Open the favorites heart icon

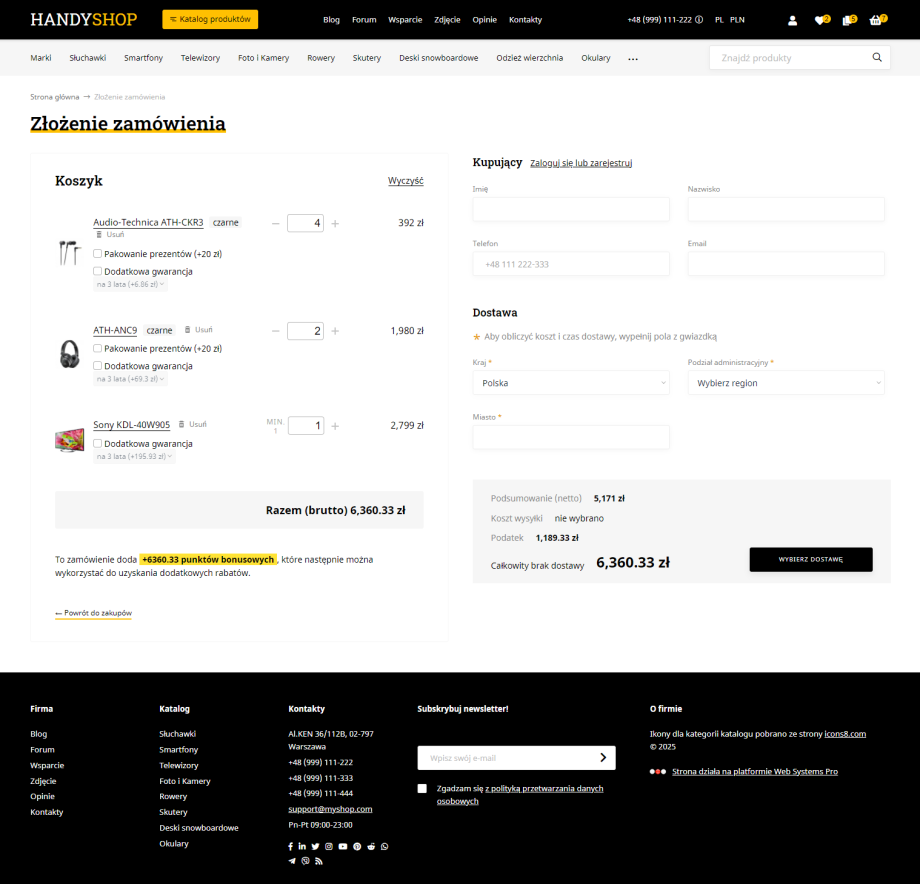tap(820, 20)
